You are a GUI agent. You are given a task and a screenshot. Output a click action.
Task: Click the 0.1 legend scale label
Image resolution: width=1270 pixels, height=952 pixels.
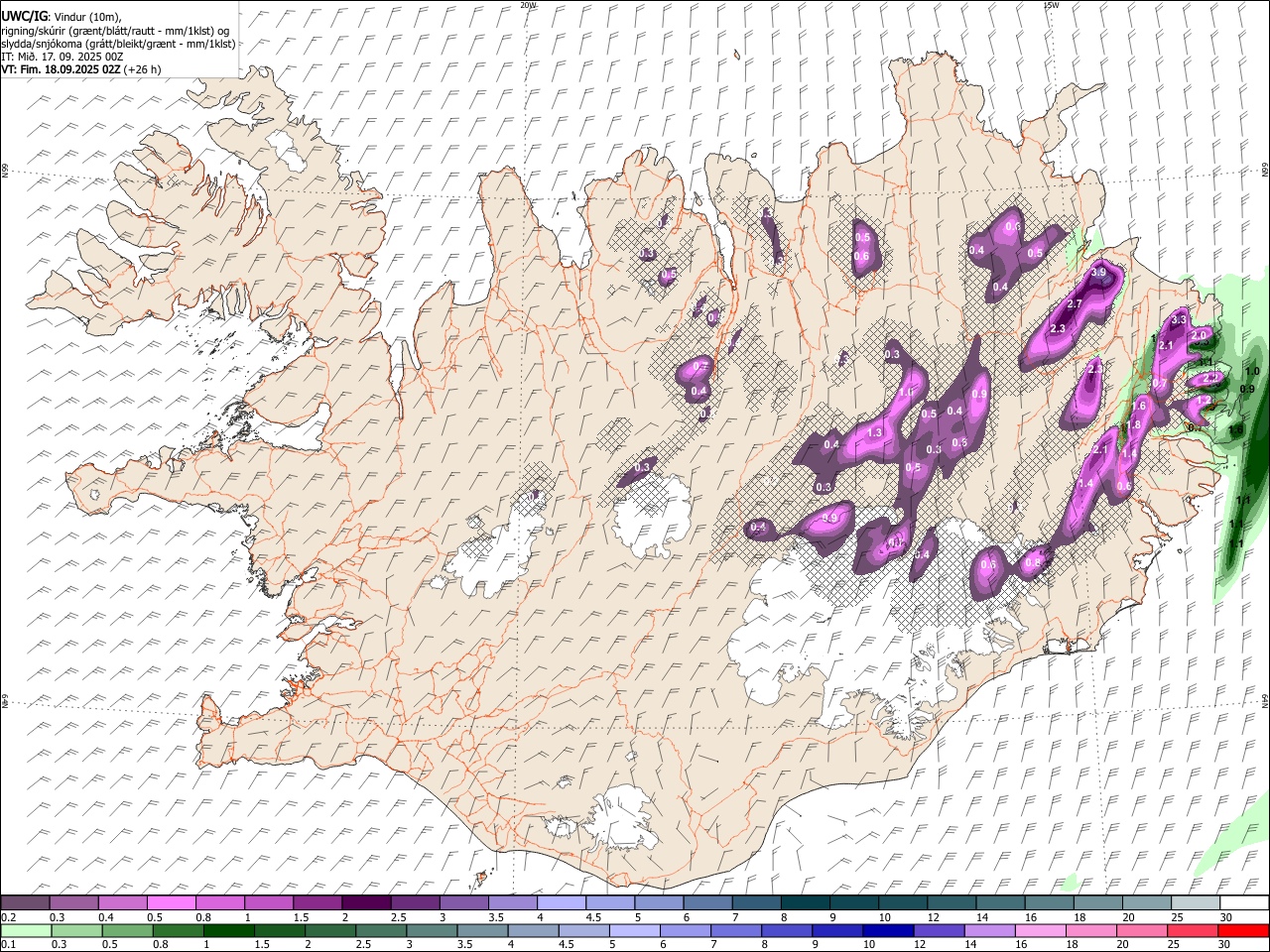(8, 944)
